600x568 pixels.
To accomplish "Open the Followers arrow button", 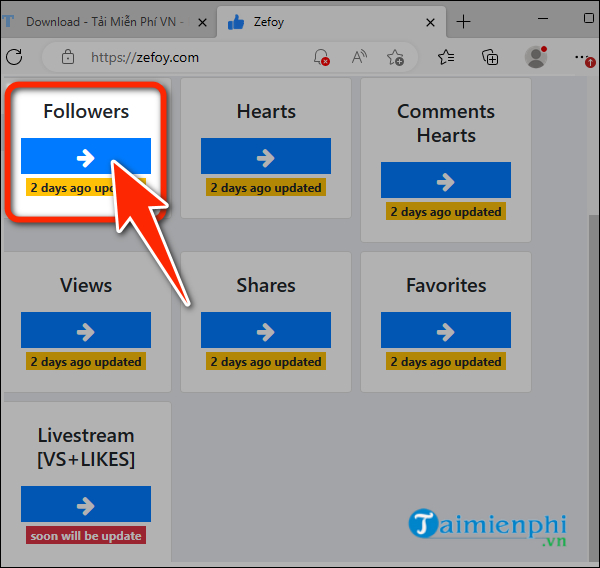I will point(86,156).
